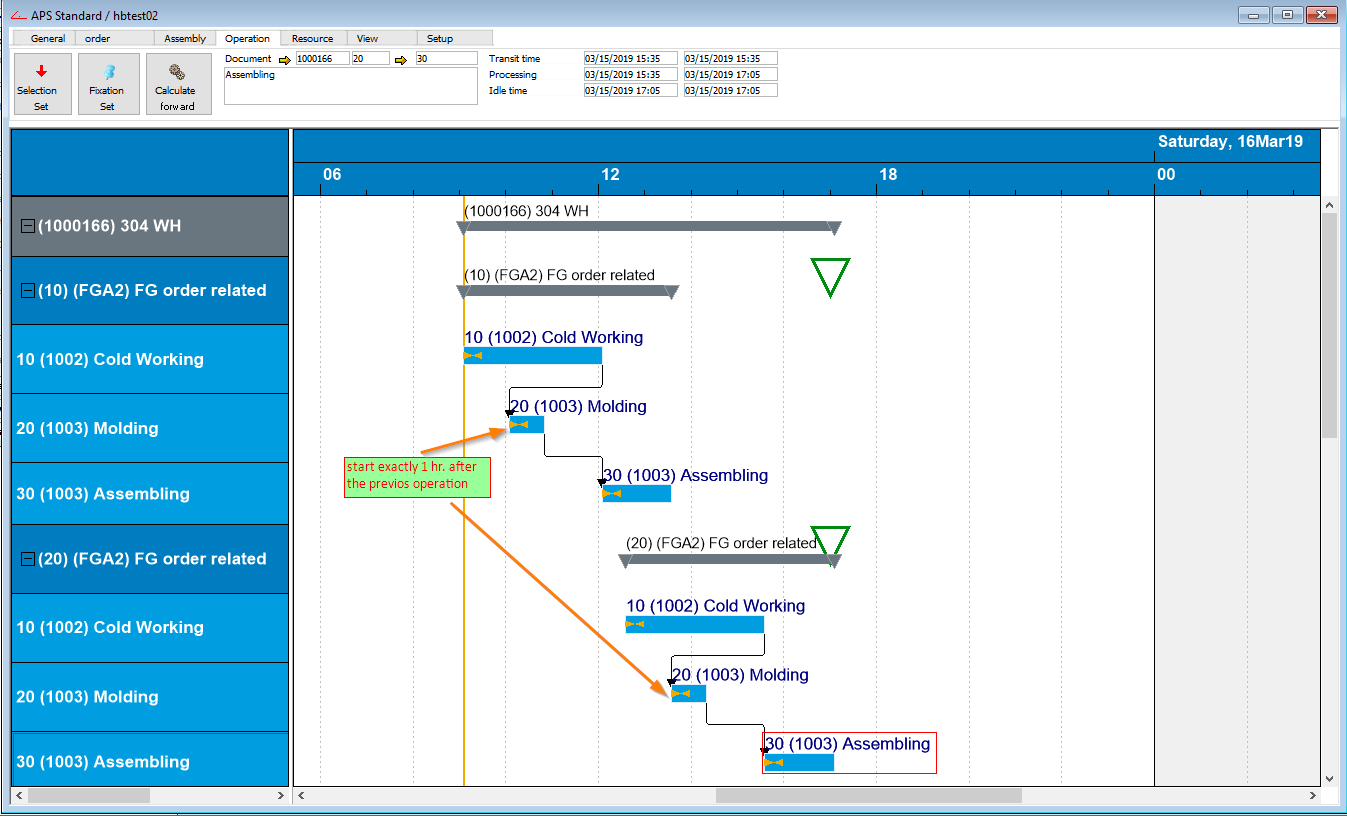Switch to the Assembly tab

pyautogui.click(x=183, y=38)
